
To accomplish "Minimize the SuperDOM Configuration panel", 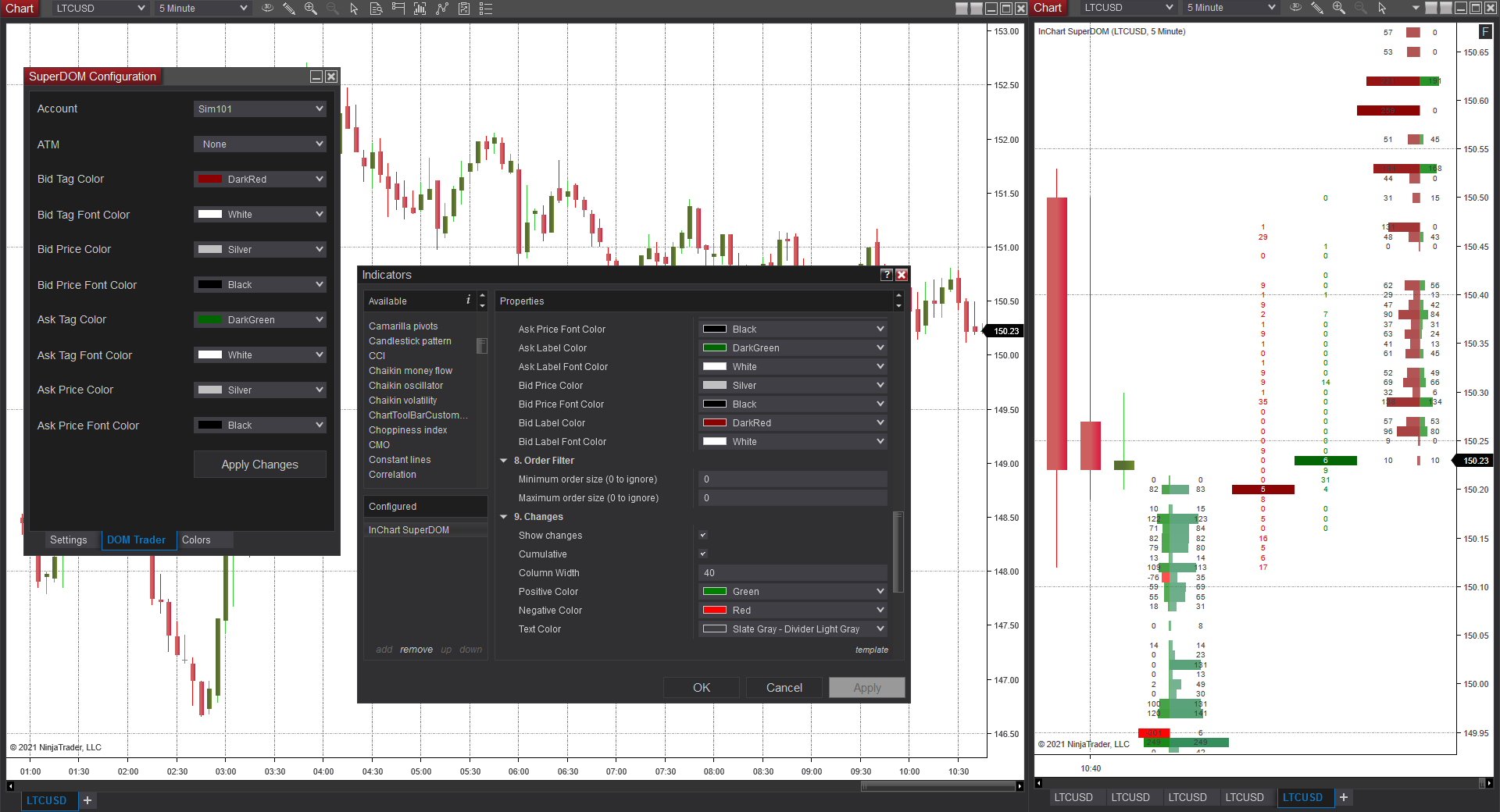I will [x=316, y=77].
